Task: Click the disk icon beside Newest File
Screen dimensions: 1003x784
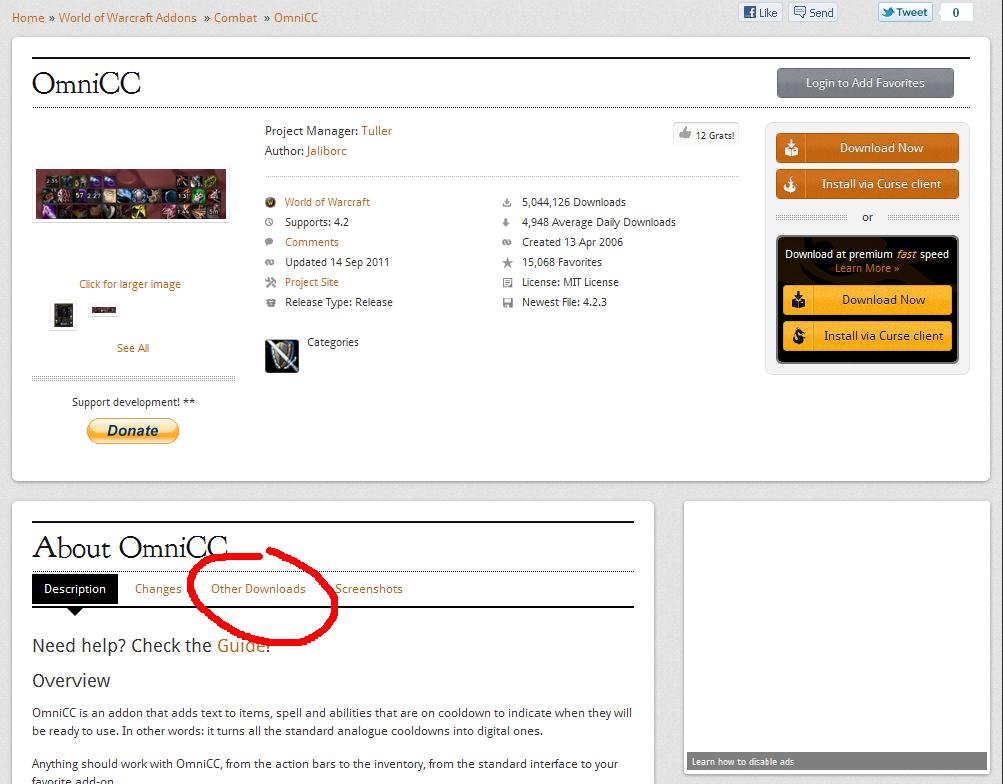Action: [x=507, y=302]
